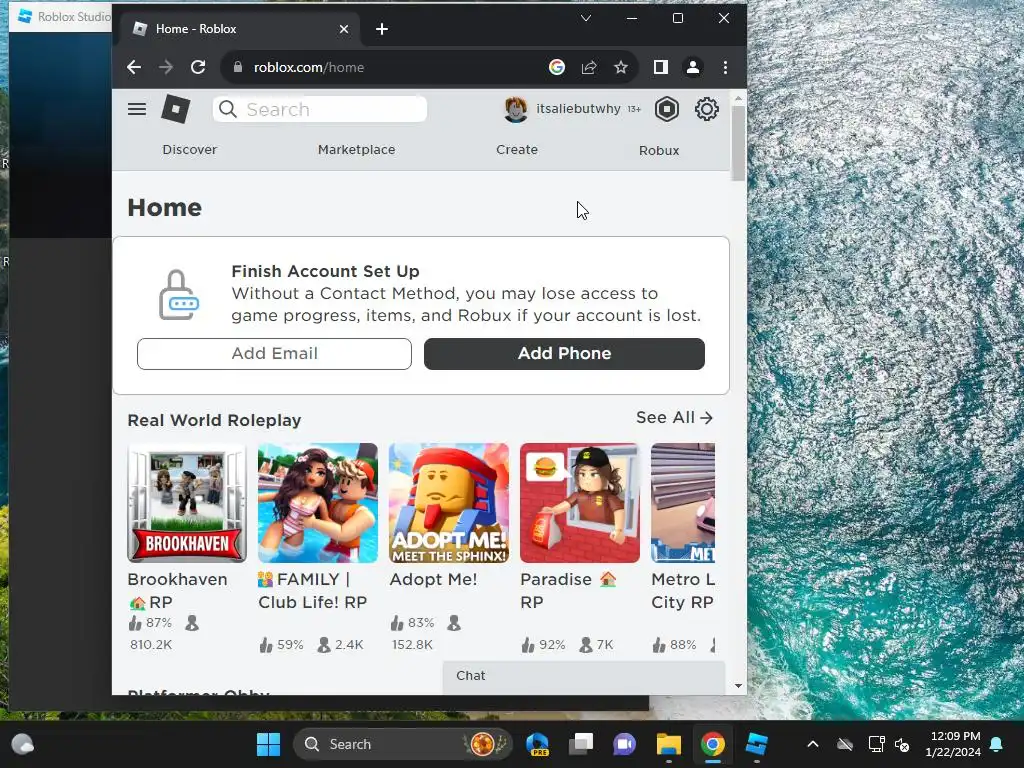Click the taskbar Search box
This screenshot has height=768, width=1024.
click(402, 744)
